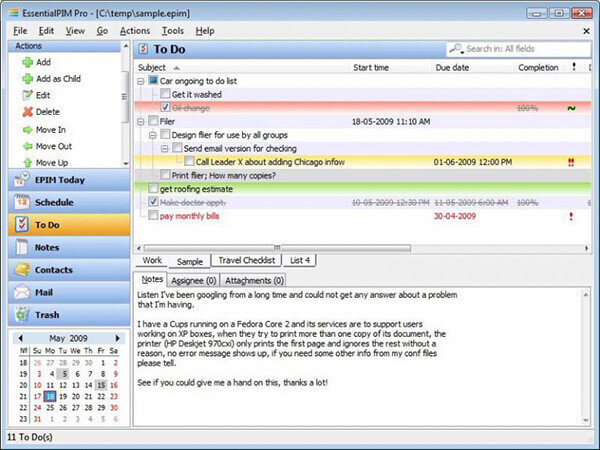Click the Move Out arrow icon
Viewport: 600px width, 450px height.
27,146
